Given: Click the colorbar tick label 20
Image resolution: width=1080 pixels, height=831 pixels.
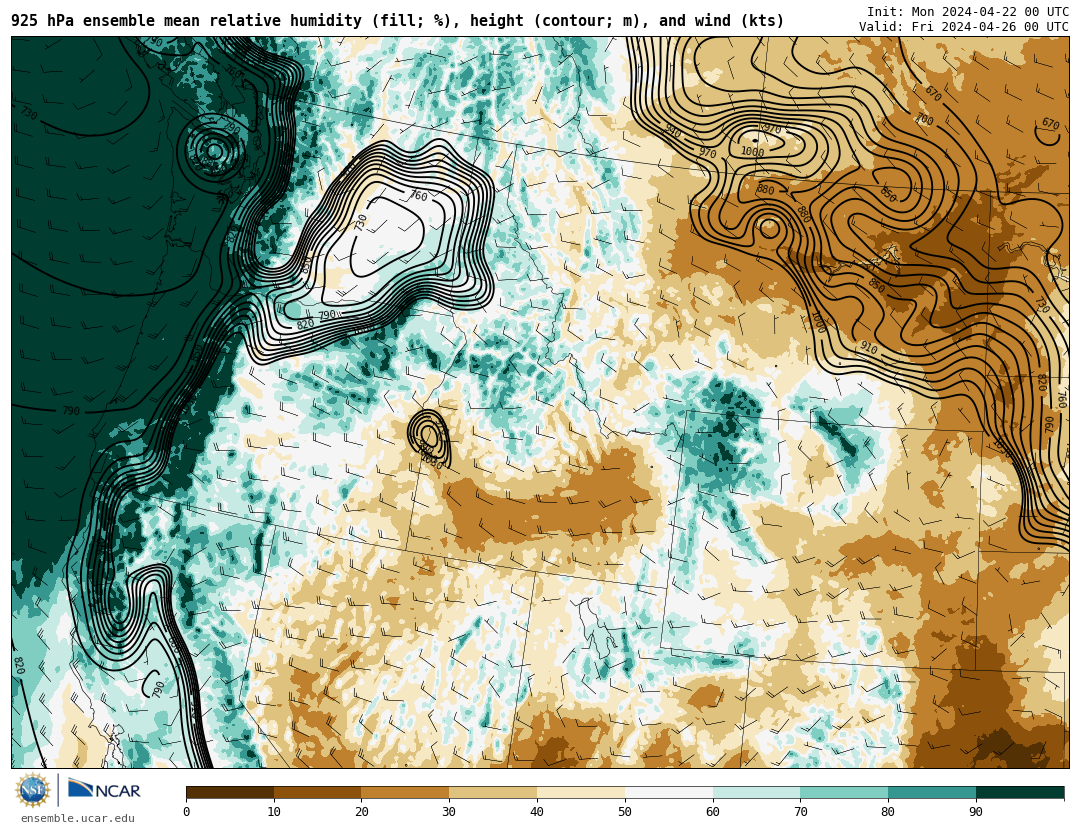Looking at the screenshot, I should click(362, 812).
